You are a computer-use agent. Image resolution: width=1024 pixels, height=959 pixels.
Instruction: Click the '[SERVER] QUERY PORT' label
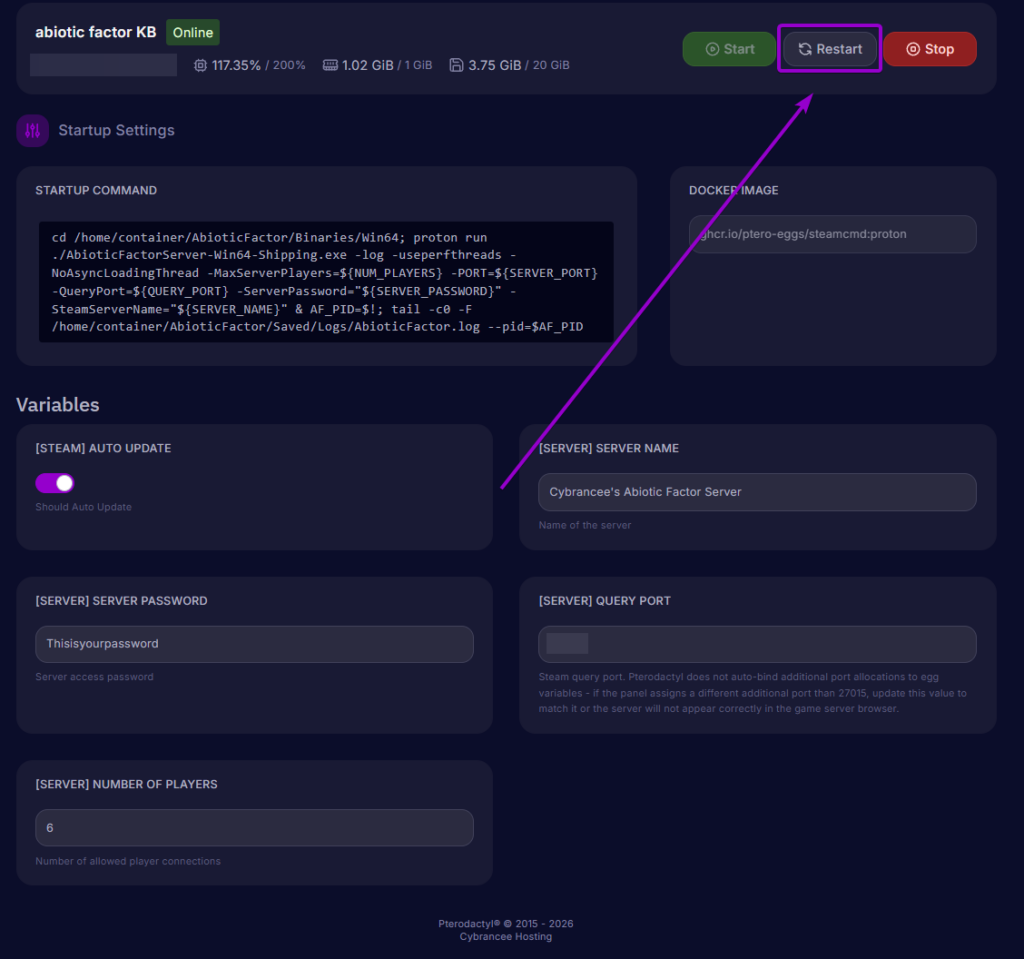(605, 600)
